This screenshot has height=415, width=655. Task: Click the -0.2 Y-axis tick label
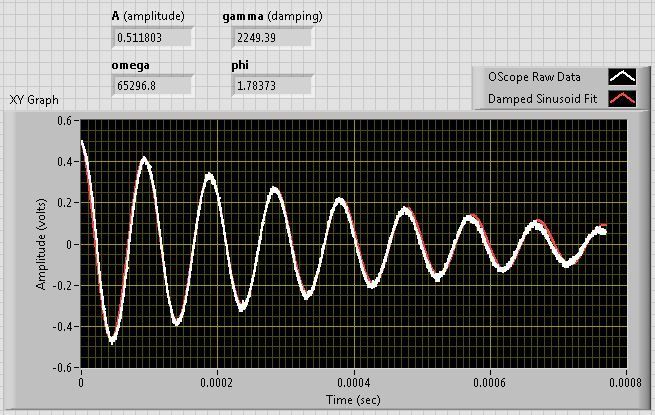click(x=62, y=285)
